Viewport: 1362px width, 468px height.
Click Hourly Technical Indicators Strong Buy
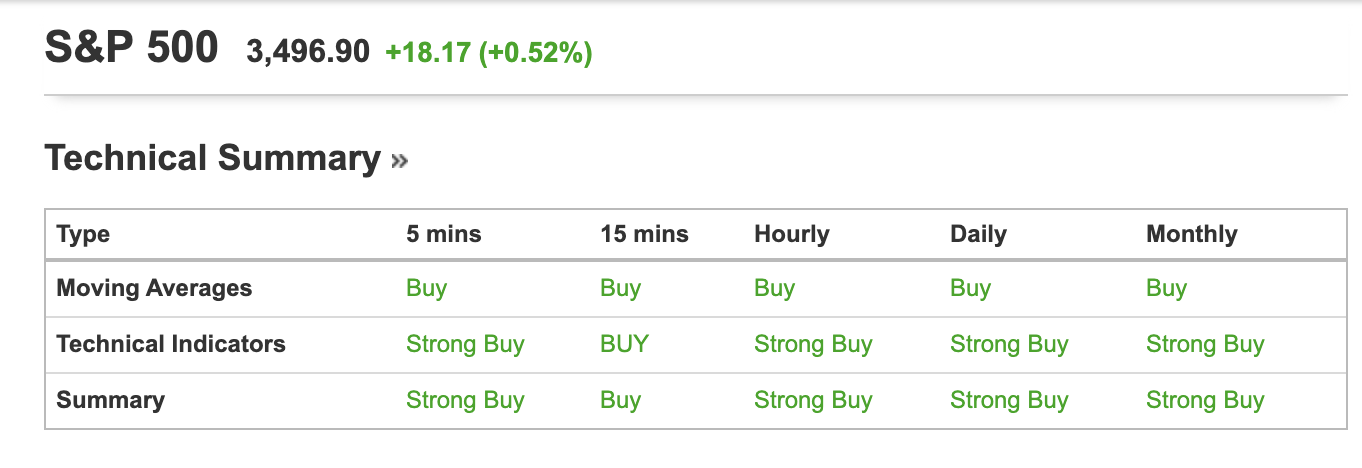coord(813,345)
